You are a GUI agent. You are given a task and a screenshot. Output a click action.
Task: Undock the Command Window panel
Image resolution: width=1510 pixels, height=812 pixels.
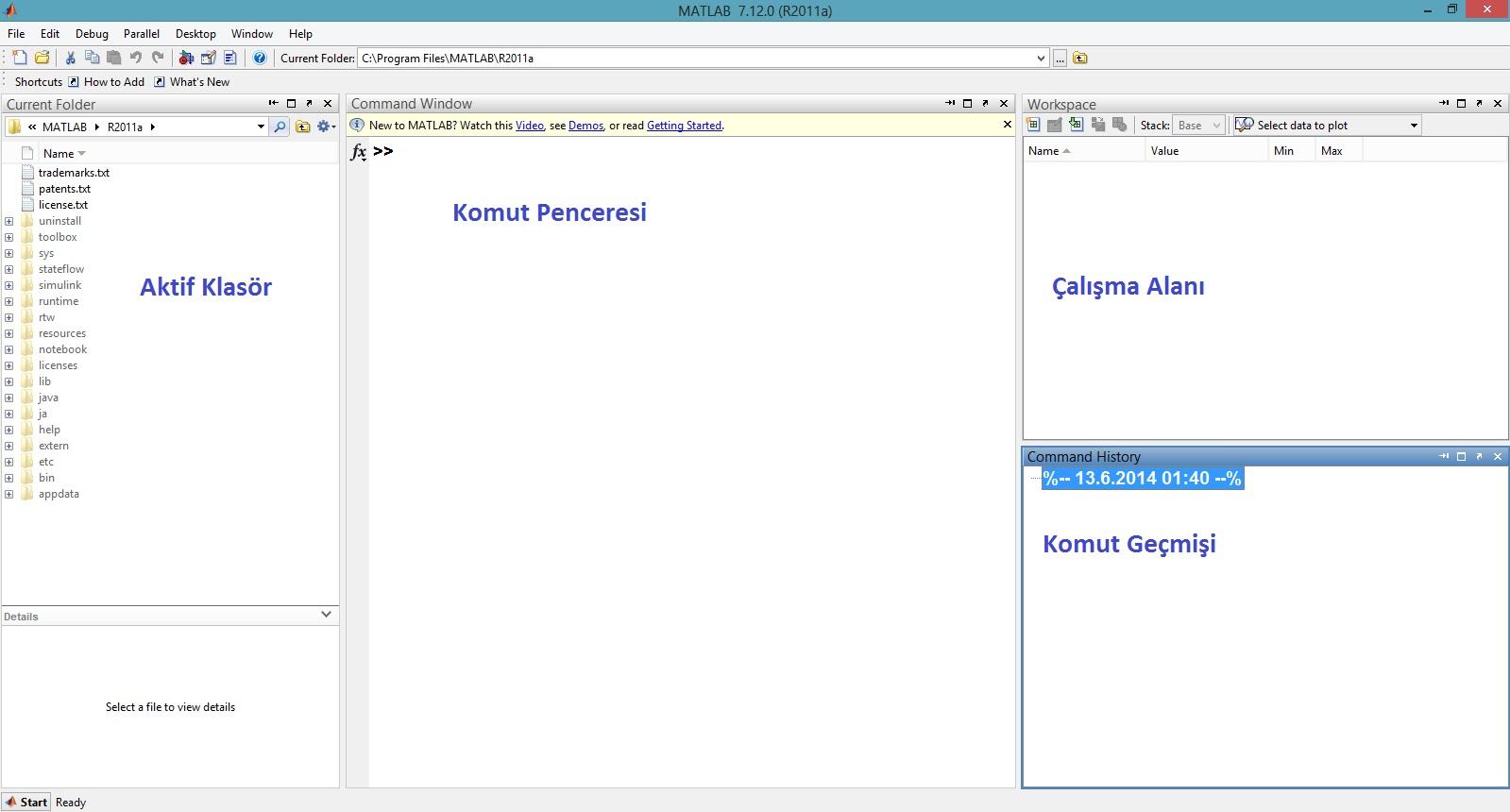[x=985, y=104]
